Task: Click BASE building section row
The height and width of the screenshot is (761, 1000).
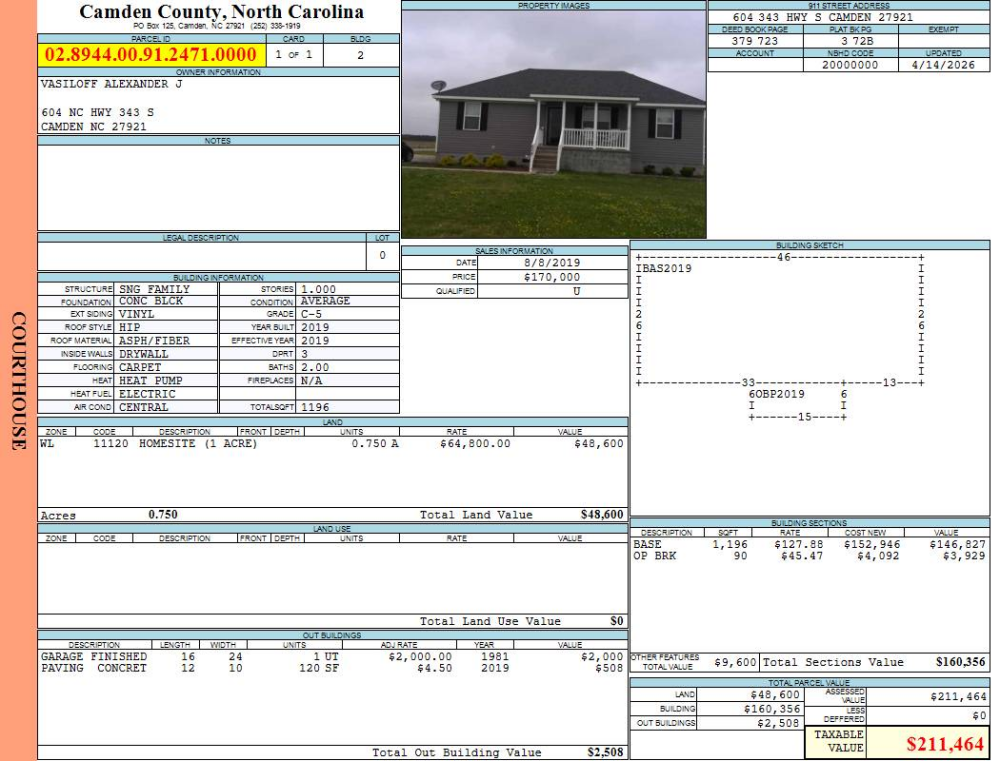Action: click(809, 545)
